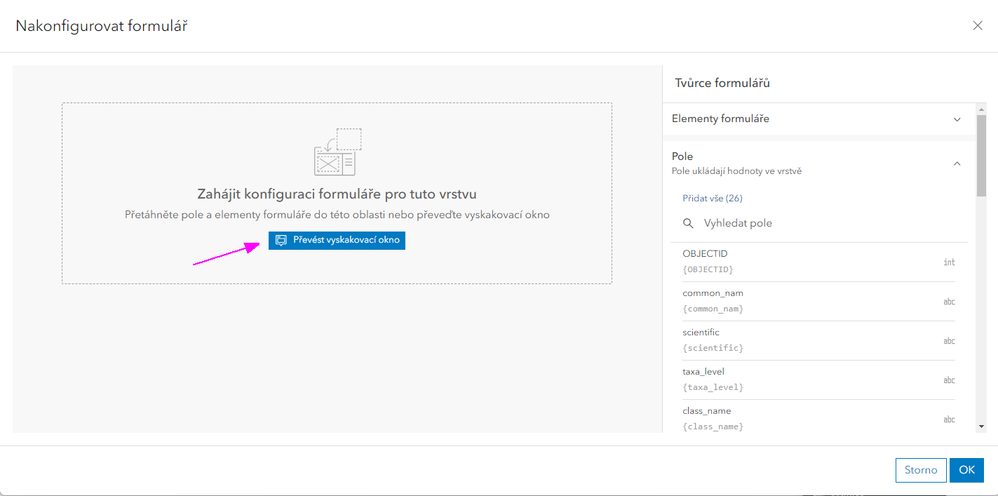Image resolution: width=998 pixels, height=496 pixels.
Task: Select the OBJECTID field
Action: pyautogui.click(x=819, y=262)
